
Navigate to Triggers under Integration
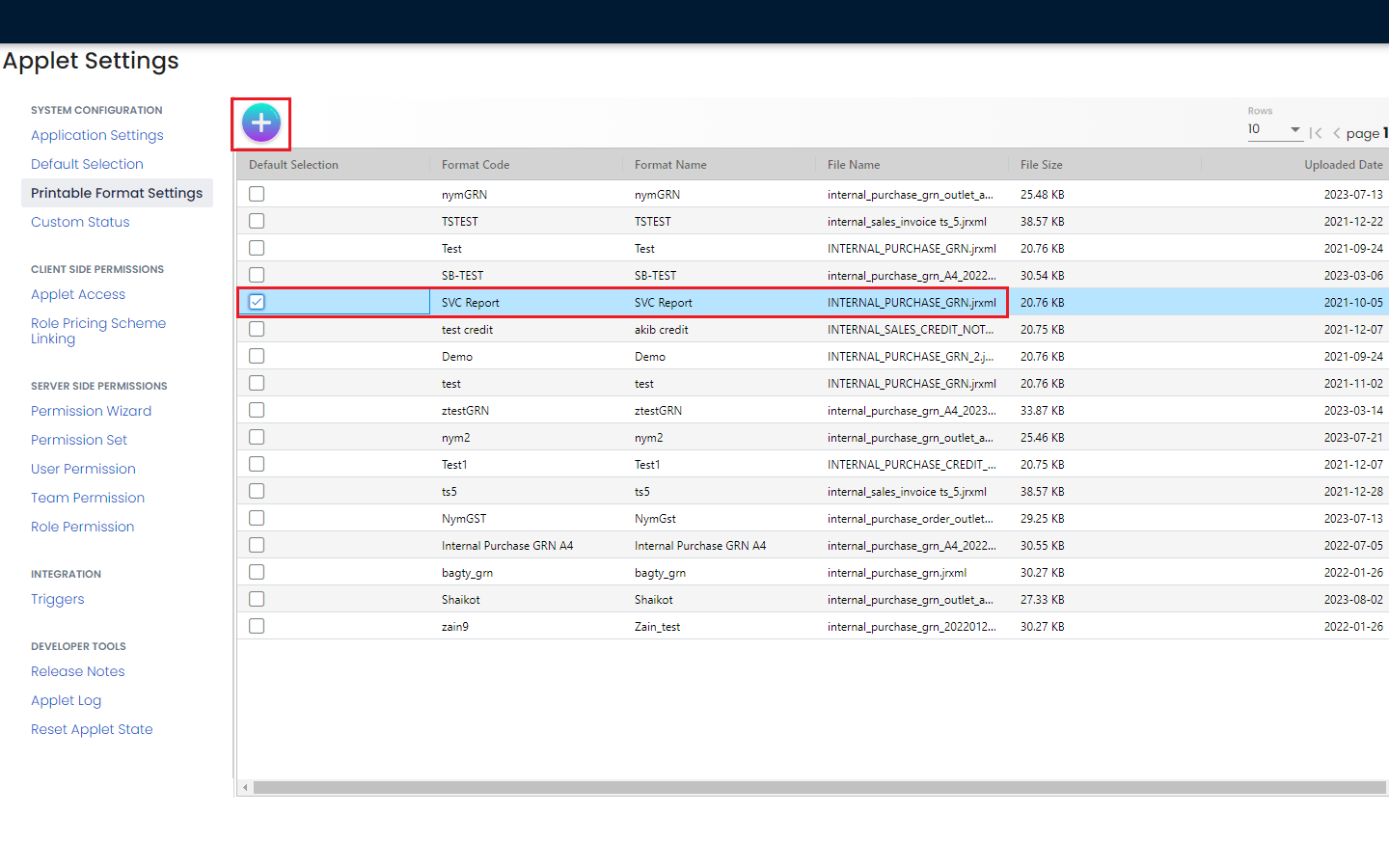pyautogui.click(x=58, y=599)
